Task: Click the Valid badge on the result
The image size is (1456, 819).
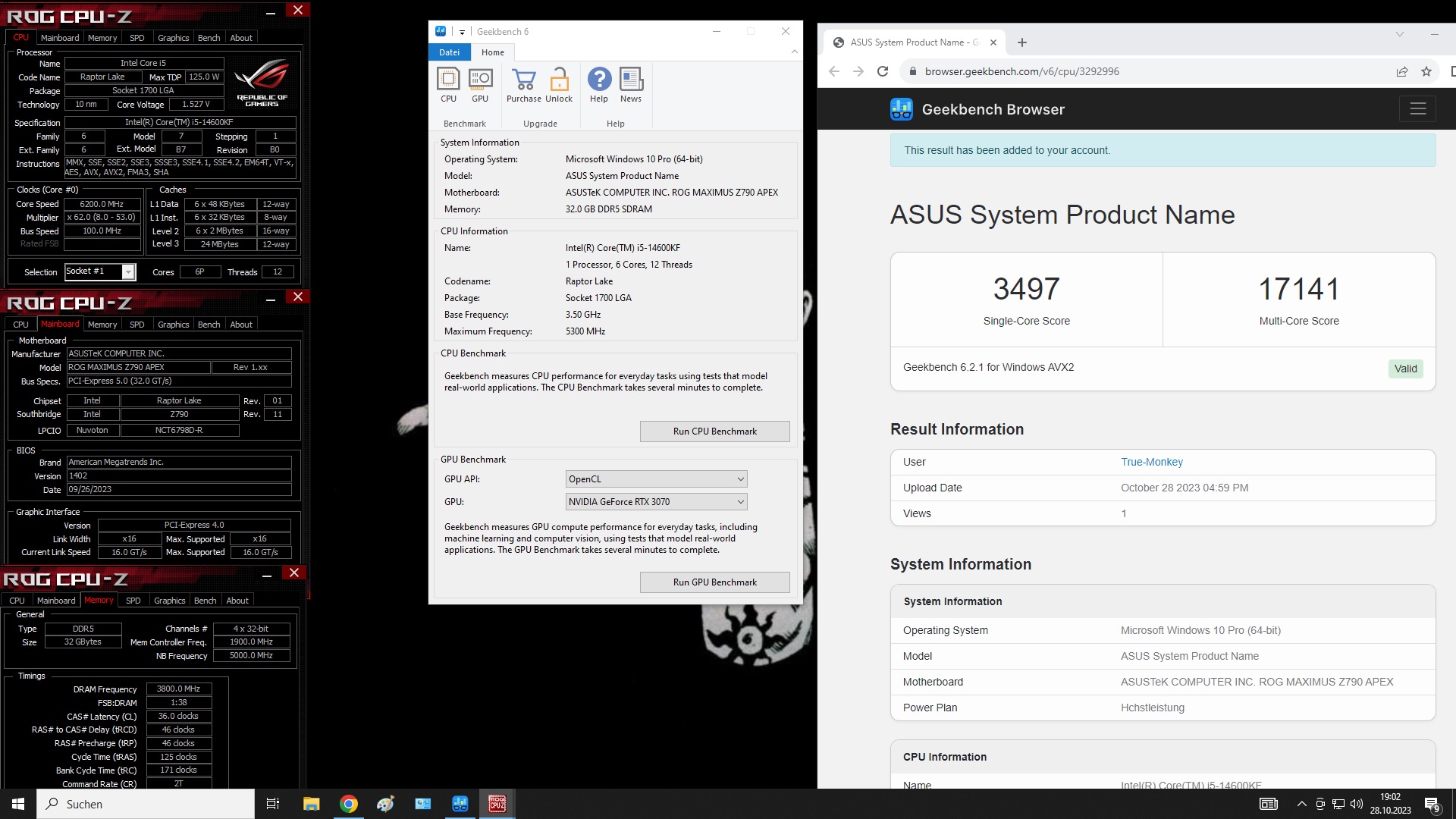Action: [1406, 369]
